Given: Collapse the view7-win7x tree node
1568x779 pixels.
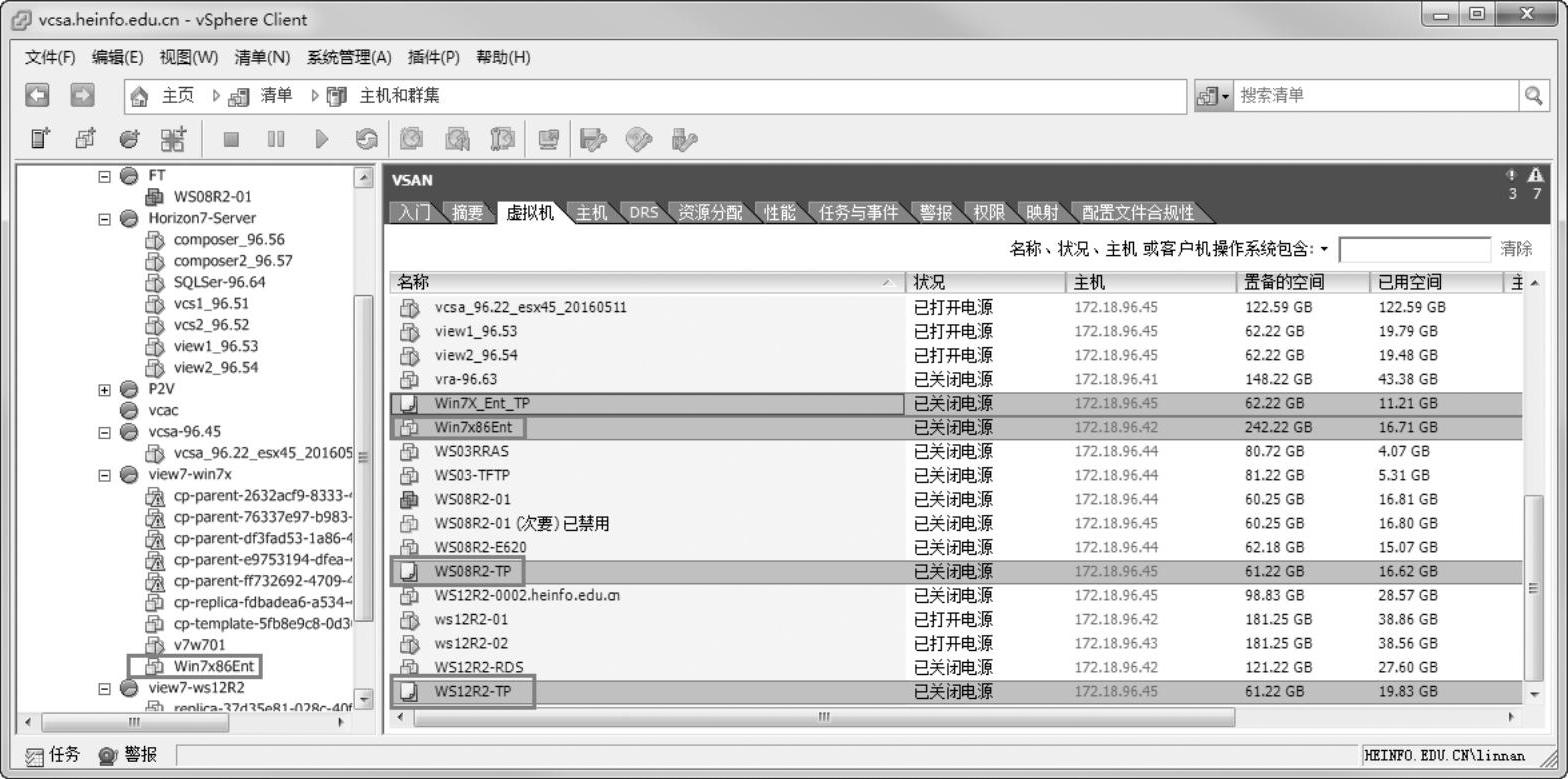Looking at the screenshot, I should pos(105,475).
